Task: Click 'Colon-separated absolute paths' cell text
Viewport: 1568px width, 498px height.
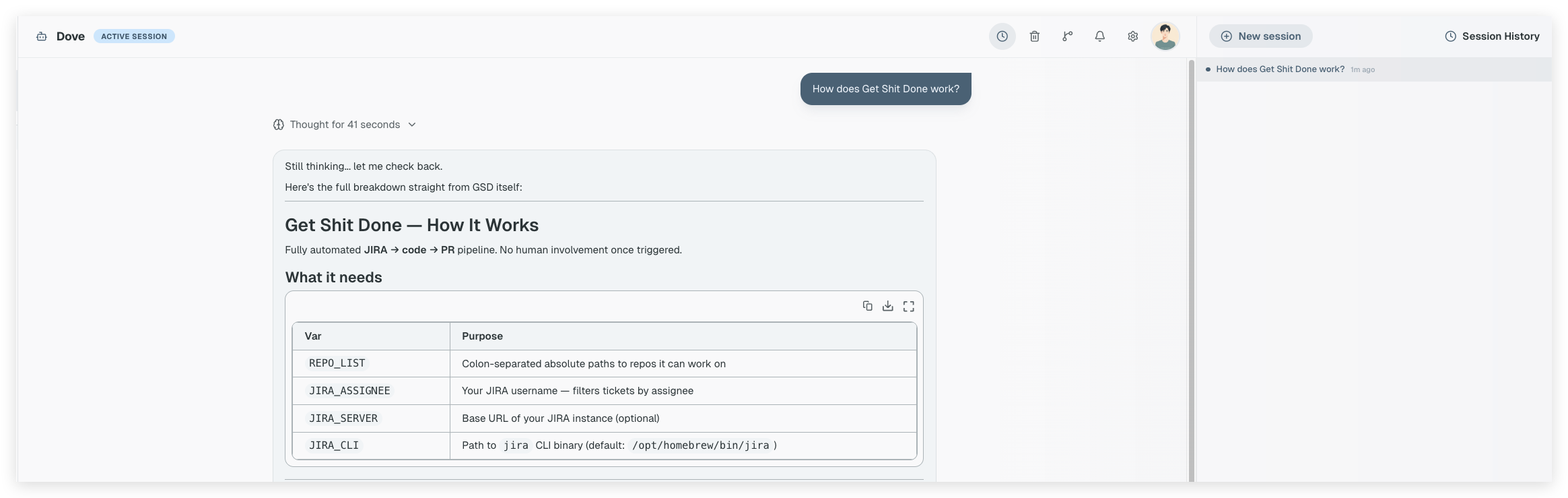Action: point(594,364)
